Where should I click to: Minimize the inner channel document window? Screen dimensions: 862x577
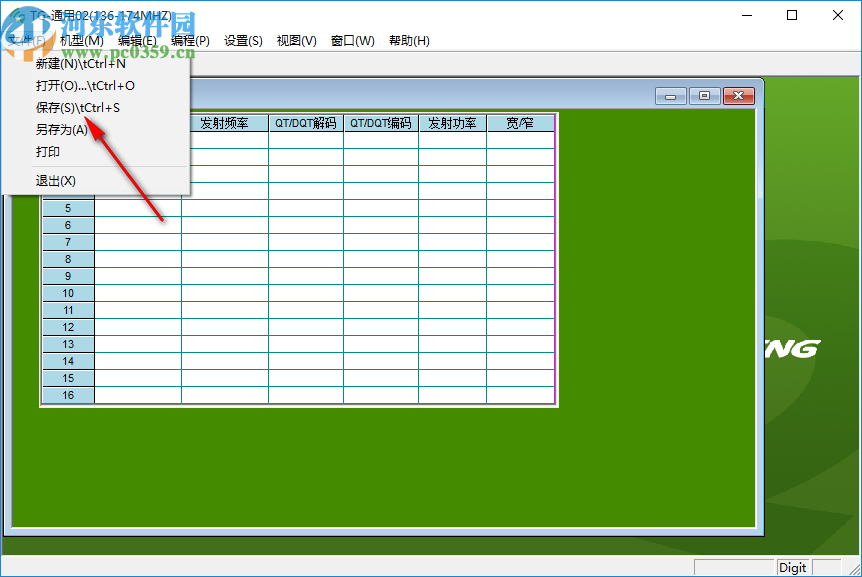(671, 96)
